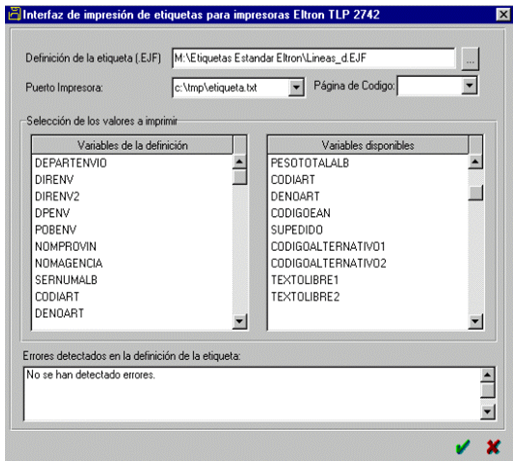Browse for label definition file with ... button
This screenshot has height=469, width=518.
470,59
